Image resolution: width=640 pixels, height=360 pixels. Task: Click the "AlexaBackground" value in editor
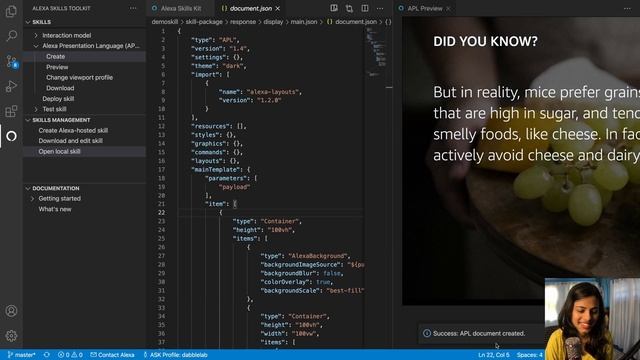(318, 256)
